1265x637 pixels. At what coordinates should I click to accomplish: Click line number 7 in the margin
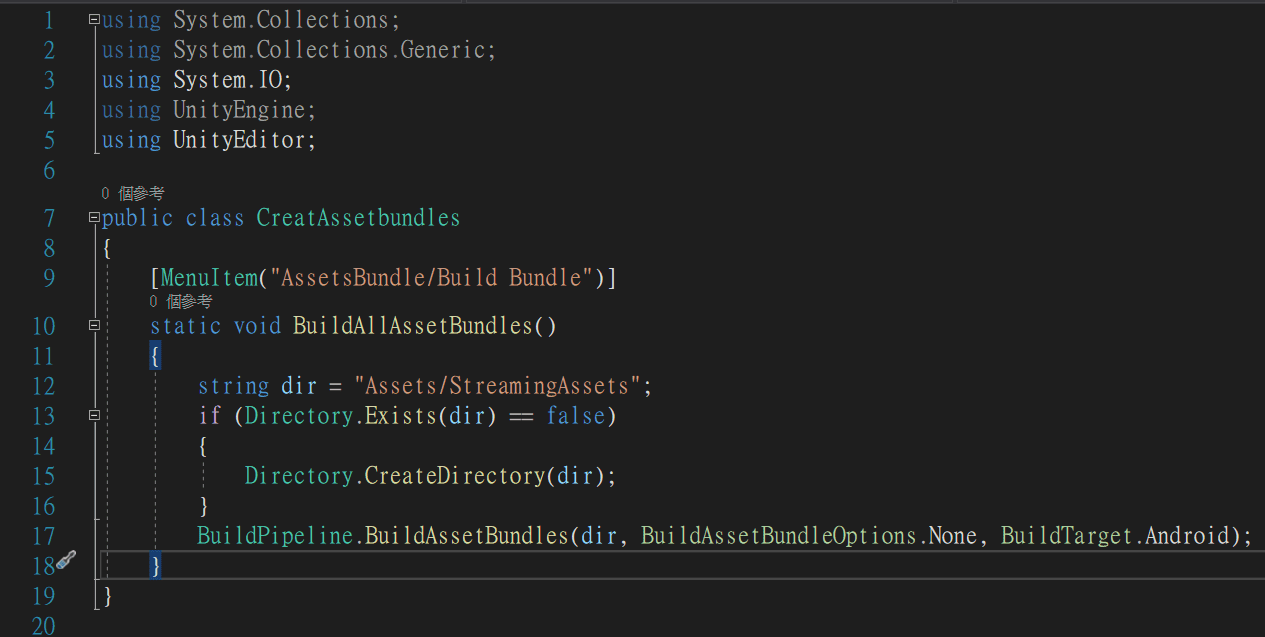[49, 218]
